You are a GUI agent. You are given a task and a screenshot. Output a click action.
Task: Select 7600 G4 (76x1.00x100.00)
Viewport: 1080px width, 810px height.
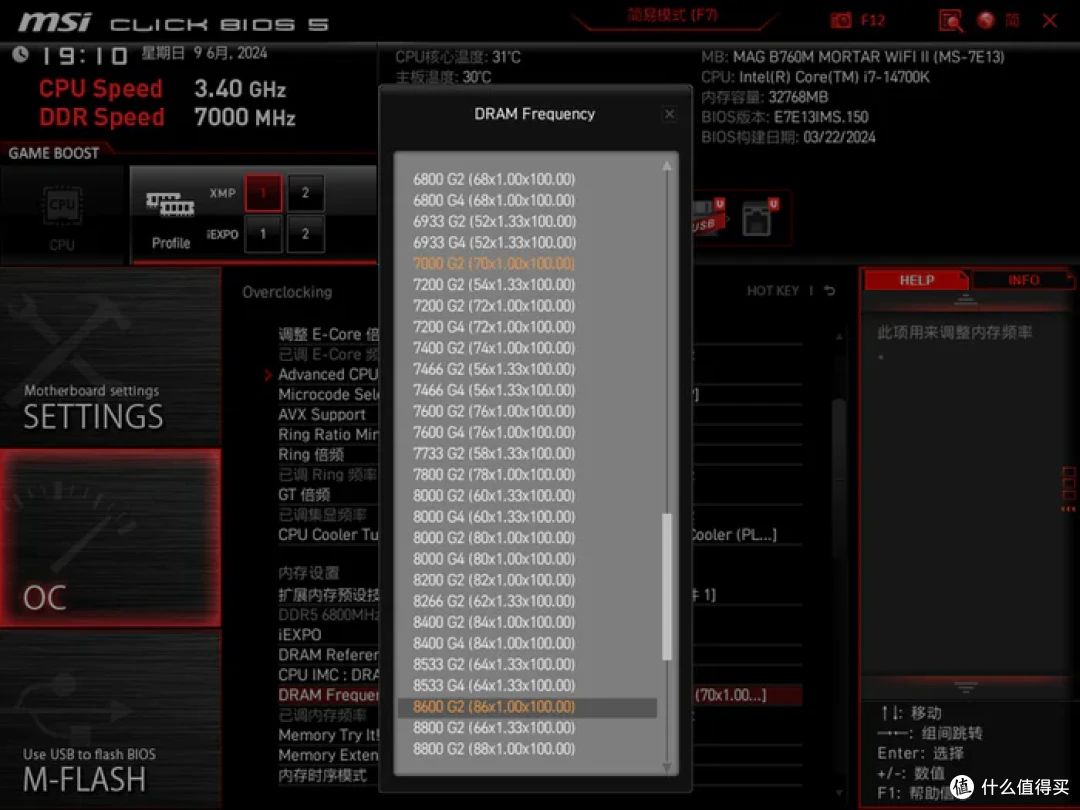coord(493,433)
